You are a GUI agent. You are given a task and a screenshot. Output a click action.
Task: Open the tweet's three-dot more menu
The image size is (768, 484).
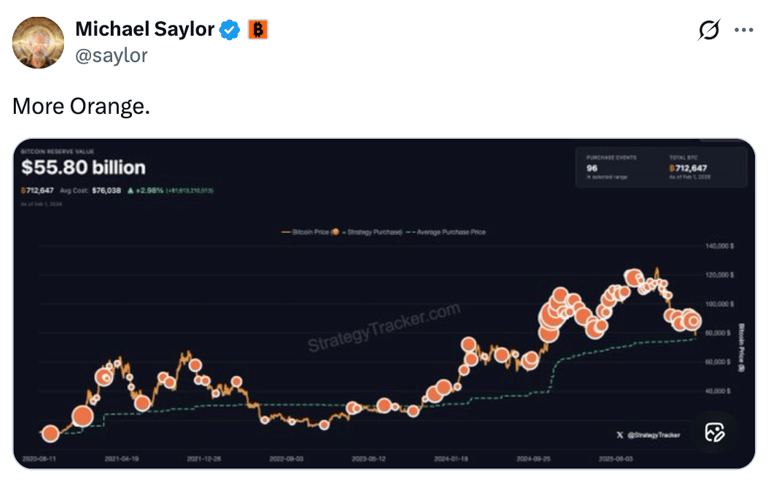click(x=743, y=30)
